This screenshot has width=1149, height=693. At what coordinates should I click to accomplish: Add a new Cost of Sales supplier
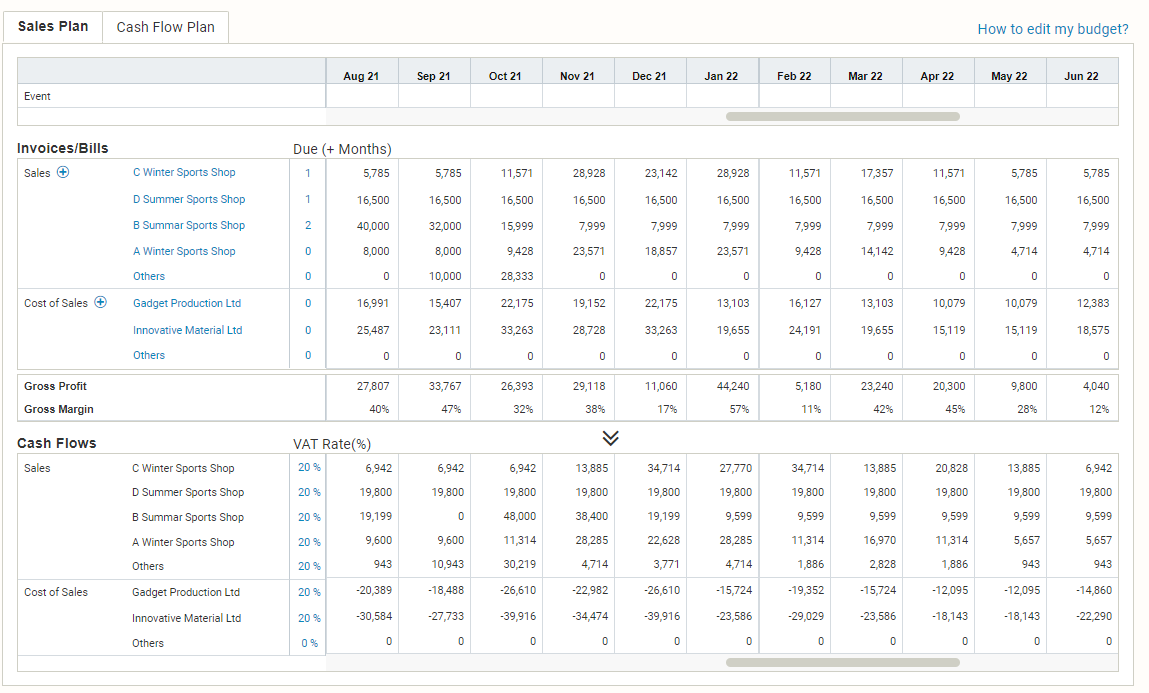tap(100, 303)
